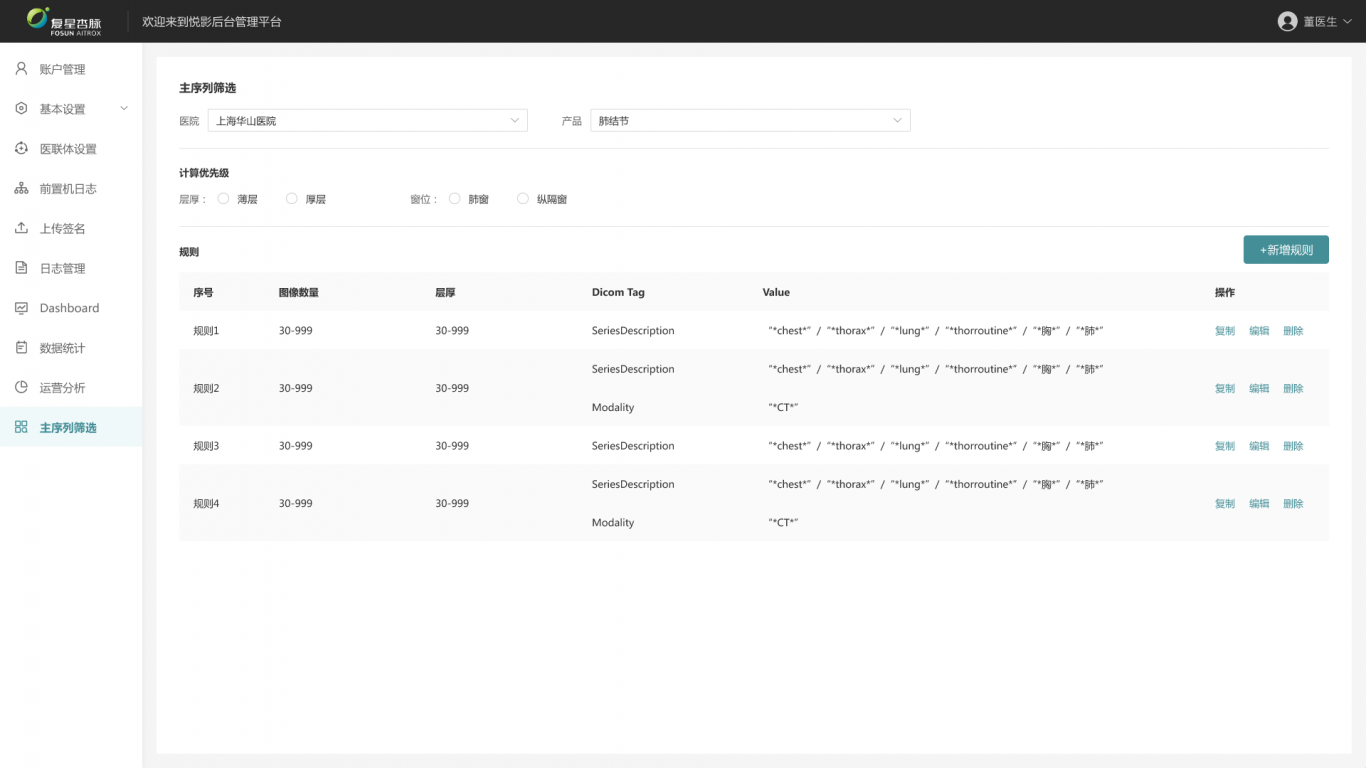Click 编辑 for 规则4
The height and width of the screenshot is (768, 1366).
(1259, 504)
